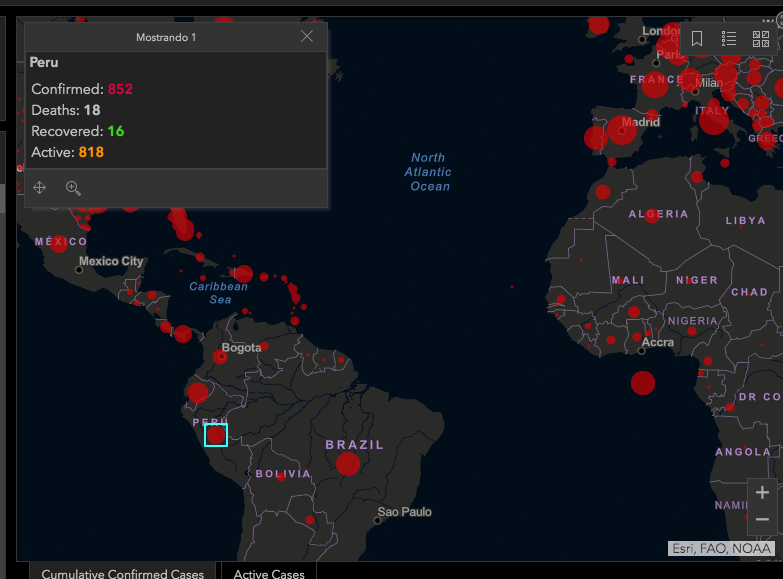Viewport: 783px width, 579px height.
Task: Click the Bogota case circle
Action: [220, 357]
